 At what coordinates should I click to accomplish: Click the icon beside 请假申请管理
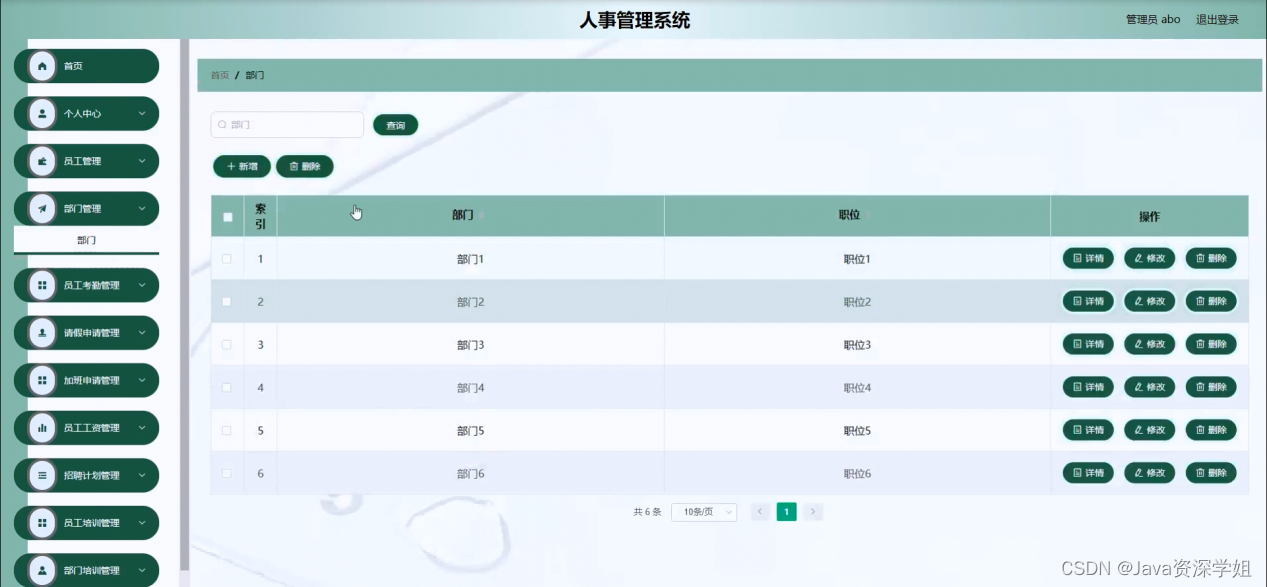[42, 333]
